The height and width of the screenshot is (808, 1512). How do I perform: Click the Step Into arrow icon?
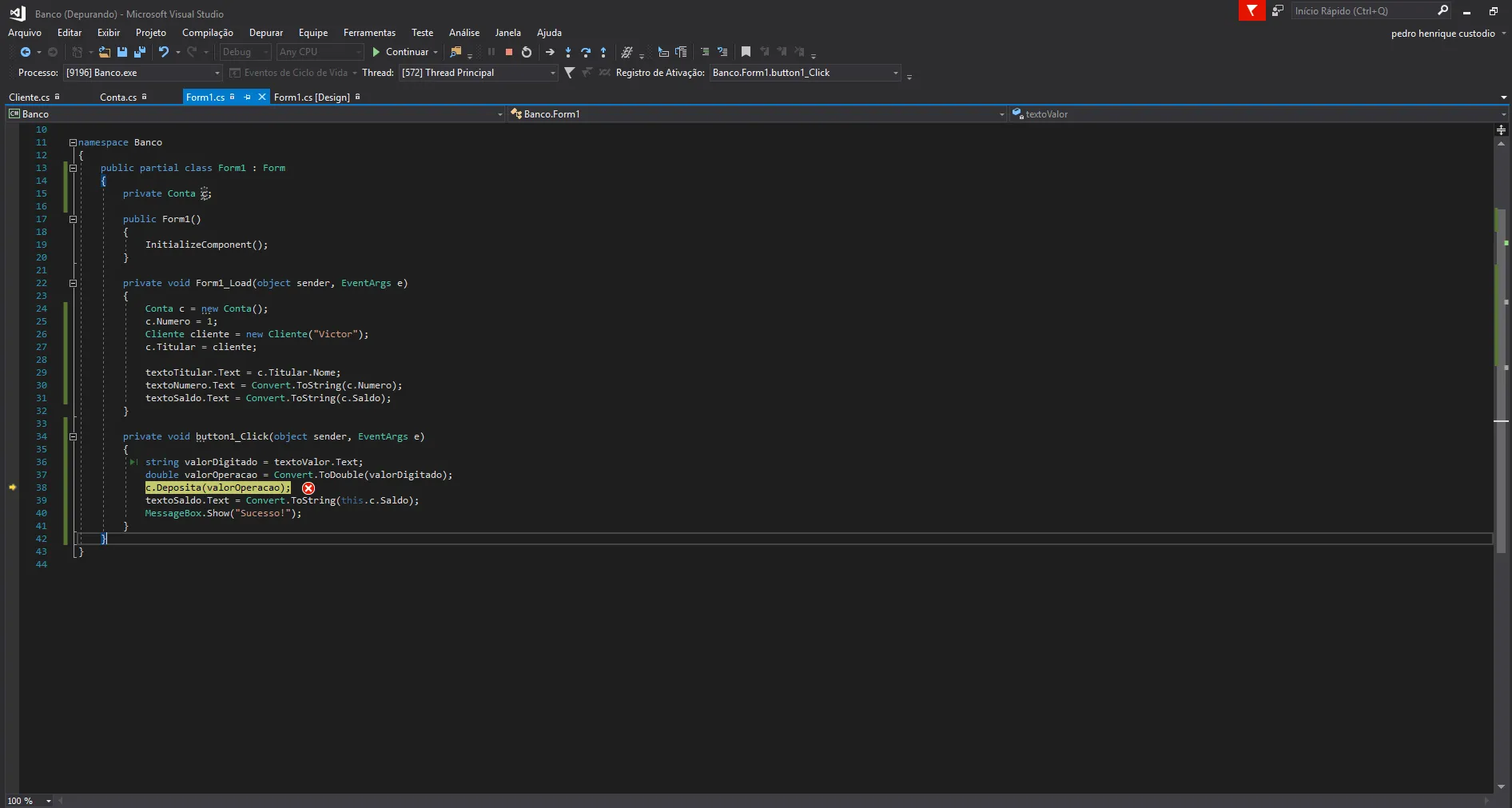point(568,52)
